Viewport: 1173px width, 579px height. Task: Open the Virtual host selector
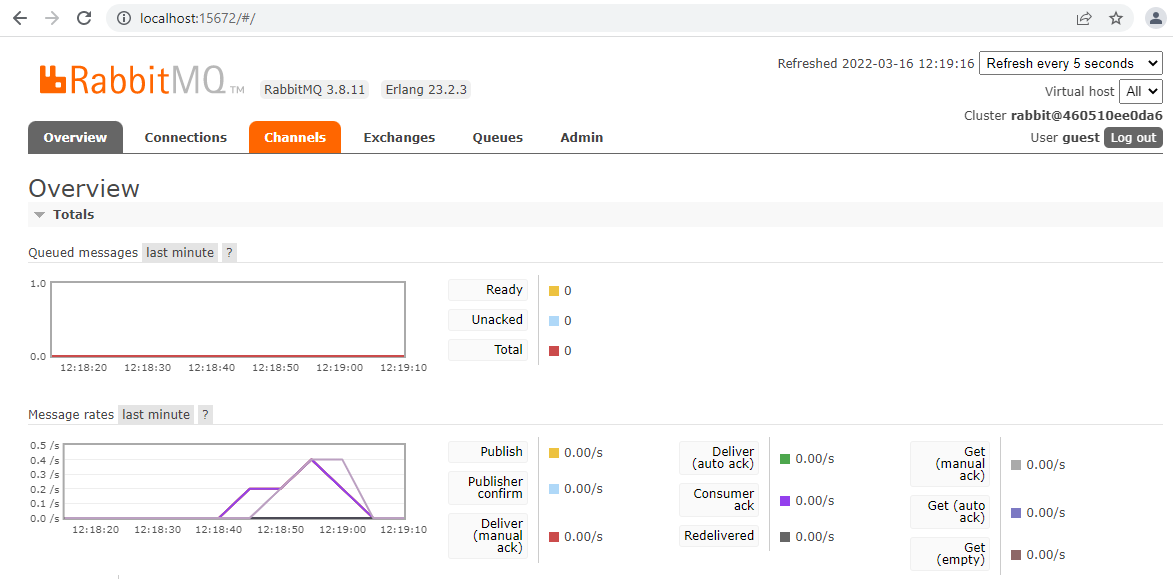(x=1141, y=91)
